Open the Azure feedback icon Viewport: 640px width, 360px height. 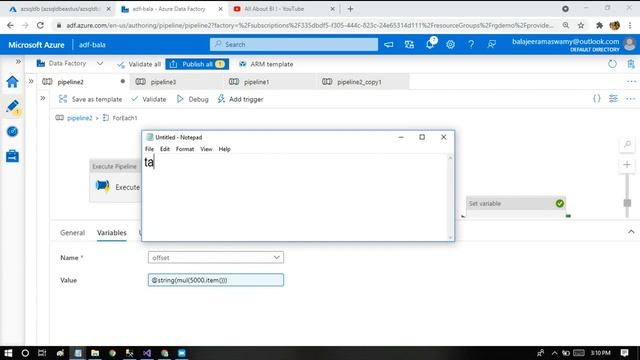[491, 44]
